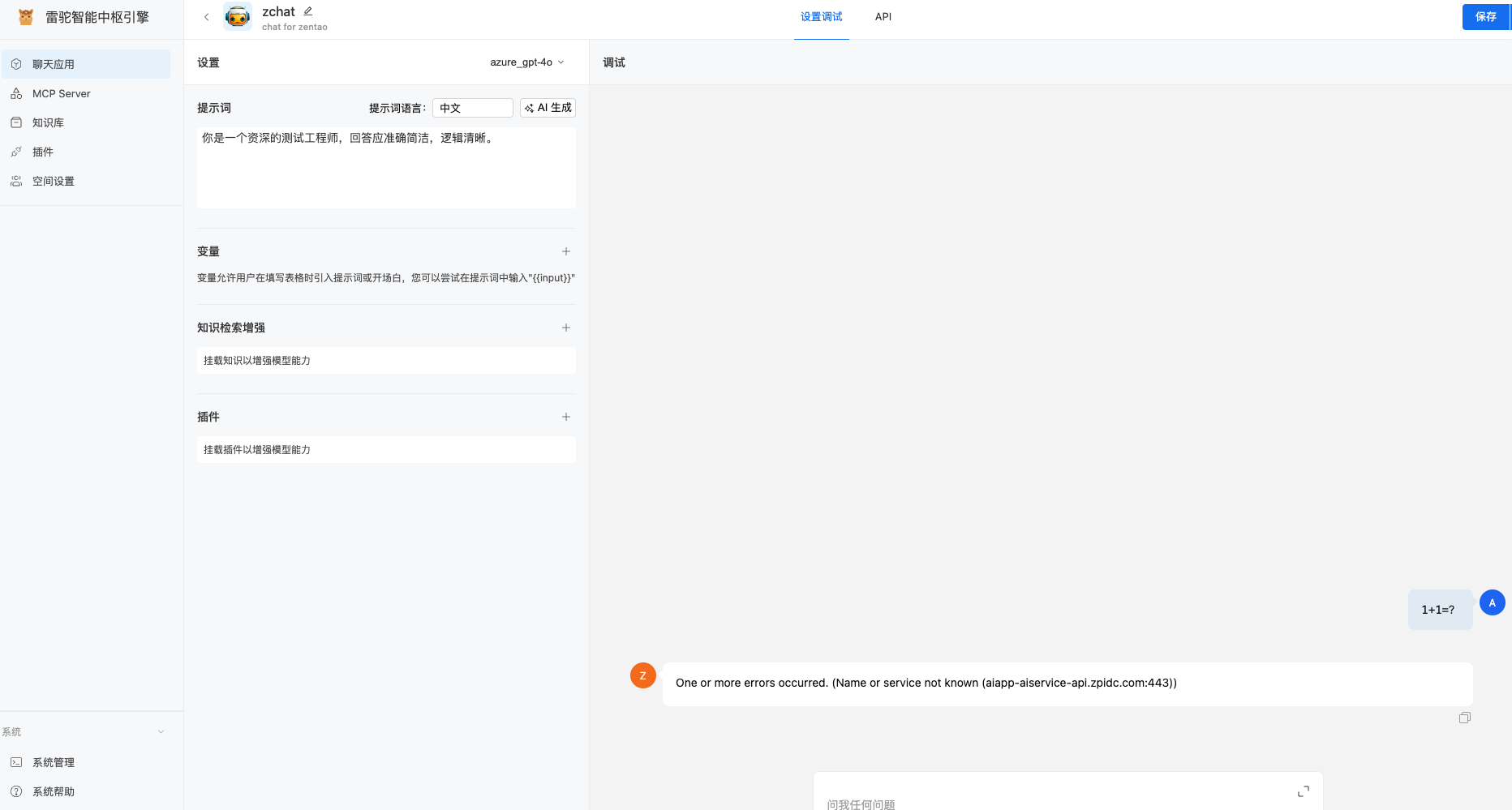The width and height of the screenshot is (1512, 810).
Task: Click the 设置 panel heading
Action: click(x=208, y=62)
